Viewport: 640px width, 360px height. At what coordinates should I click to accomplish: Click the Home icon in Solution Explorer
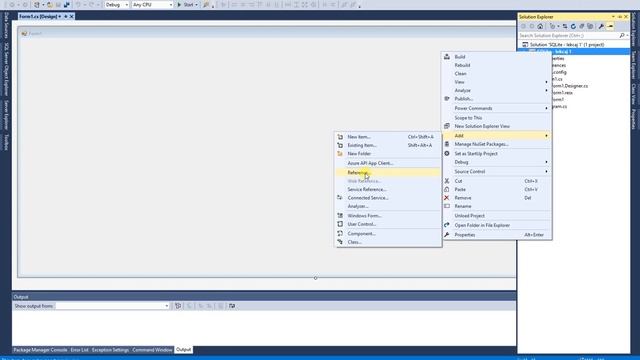(540, 26)
